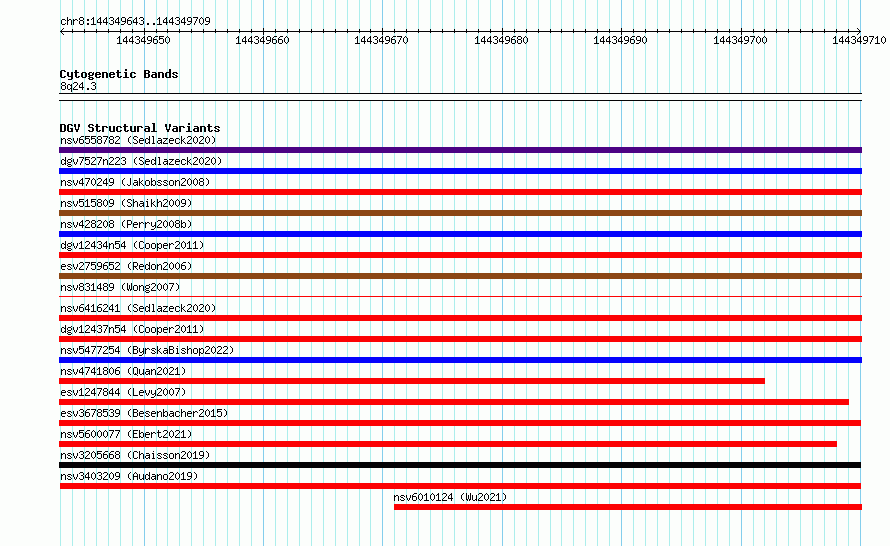
Task: Click ruler position 144349670
Action: [381, 40]
